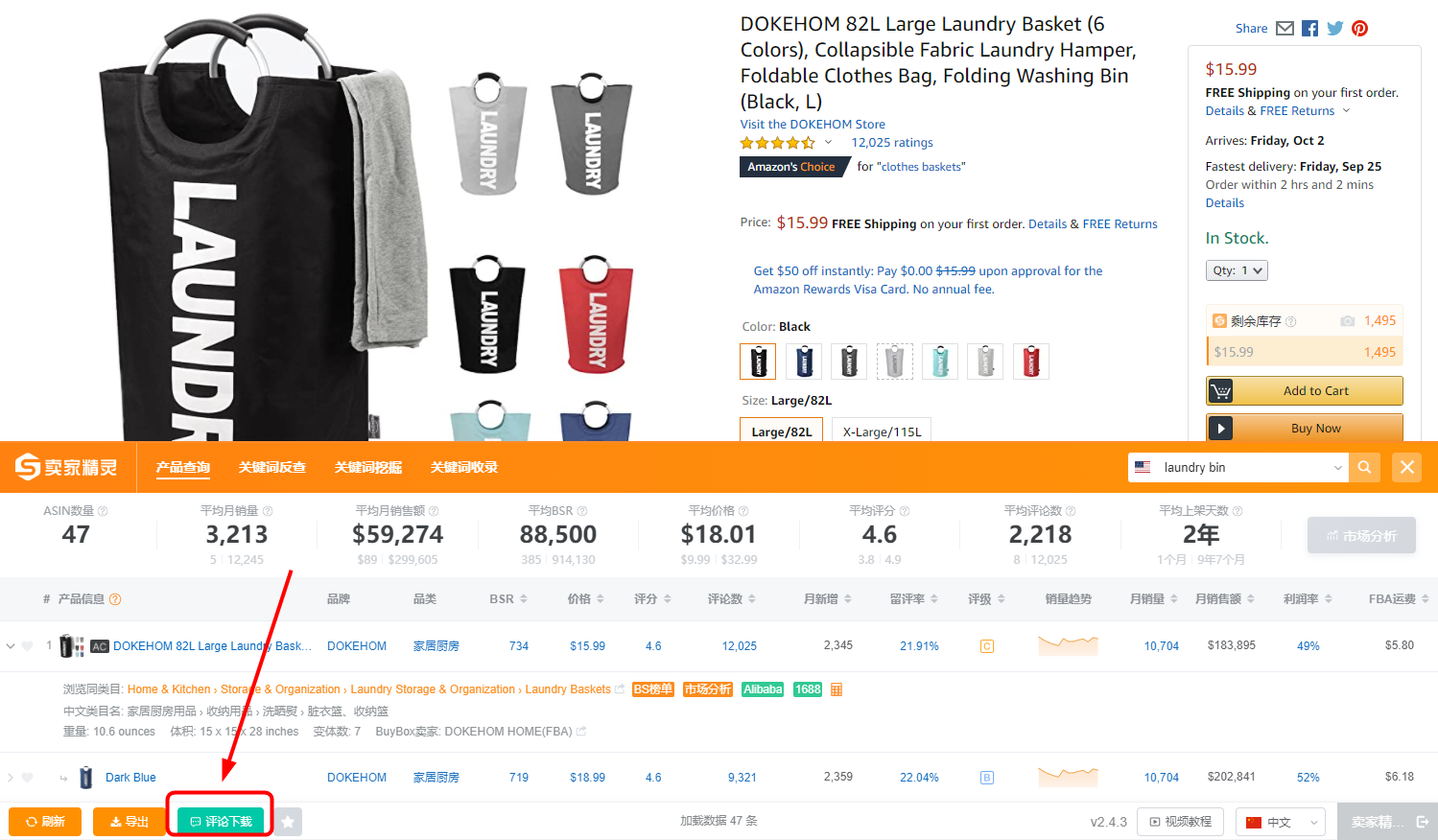The width and height of the screenshot is (1438, 840).
Task: Share the product via email icon
Action: tap(1285, 29)
